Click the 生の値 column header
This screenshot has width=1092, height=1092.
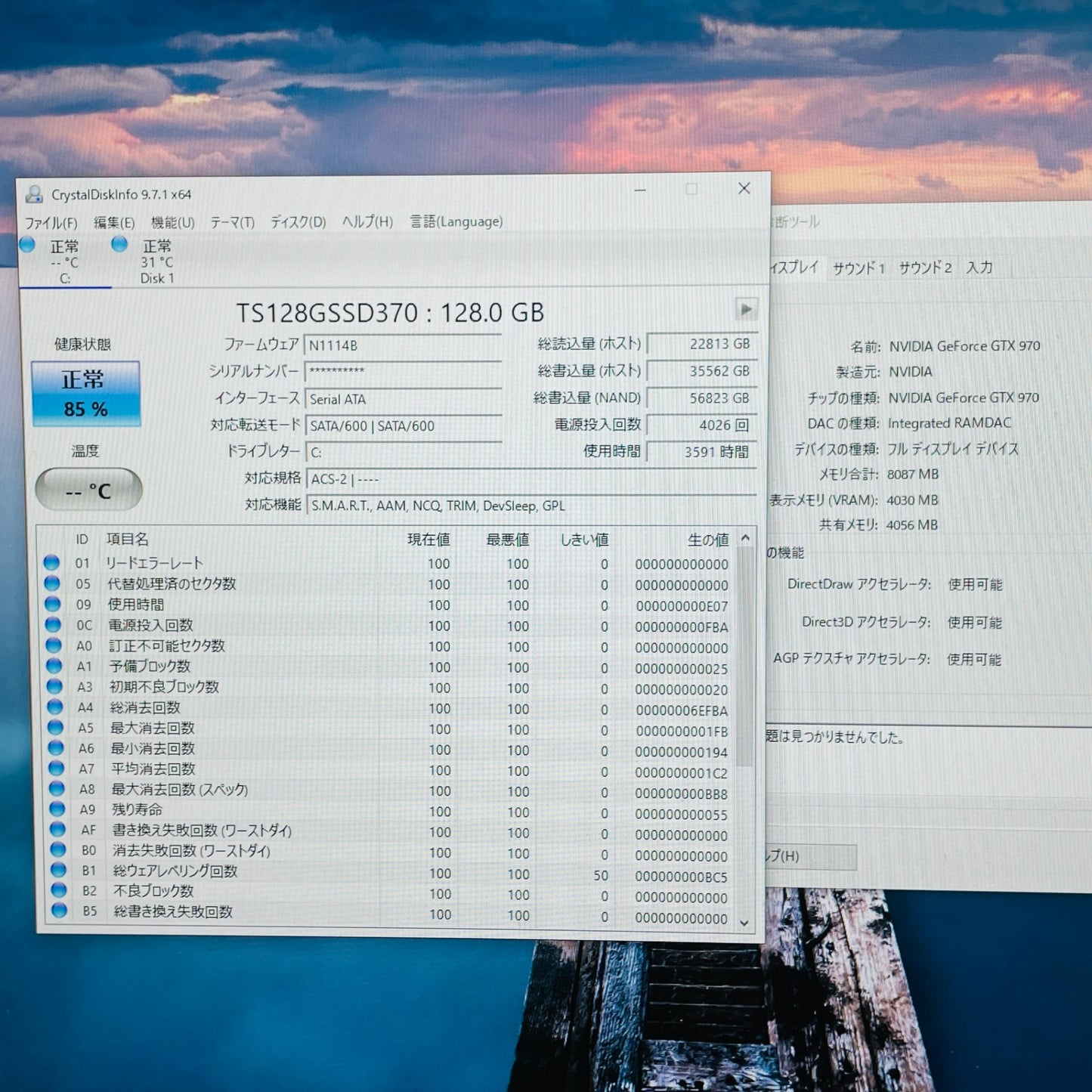click(x=708, y=540)
